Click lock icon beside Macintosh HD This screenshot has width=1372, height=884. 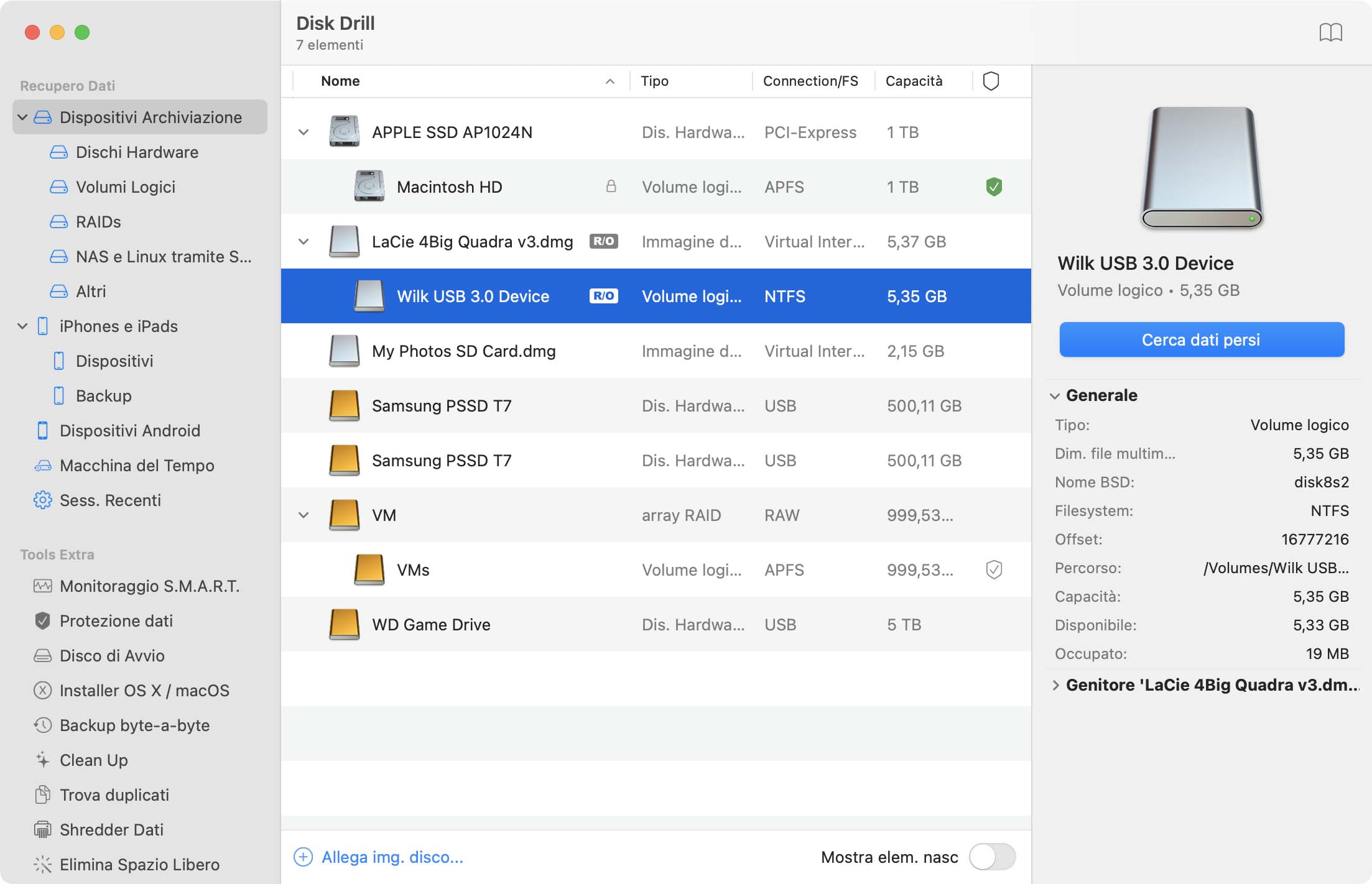pyautogui.click(x=611, y=186)
